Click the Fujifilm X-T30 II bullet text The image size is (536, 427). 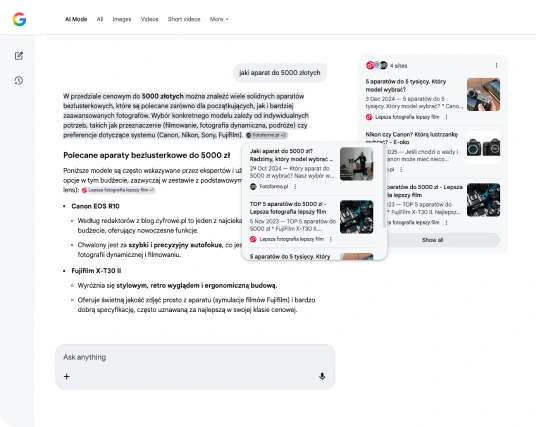point(96,271)
